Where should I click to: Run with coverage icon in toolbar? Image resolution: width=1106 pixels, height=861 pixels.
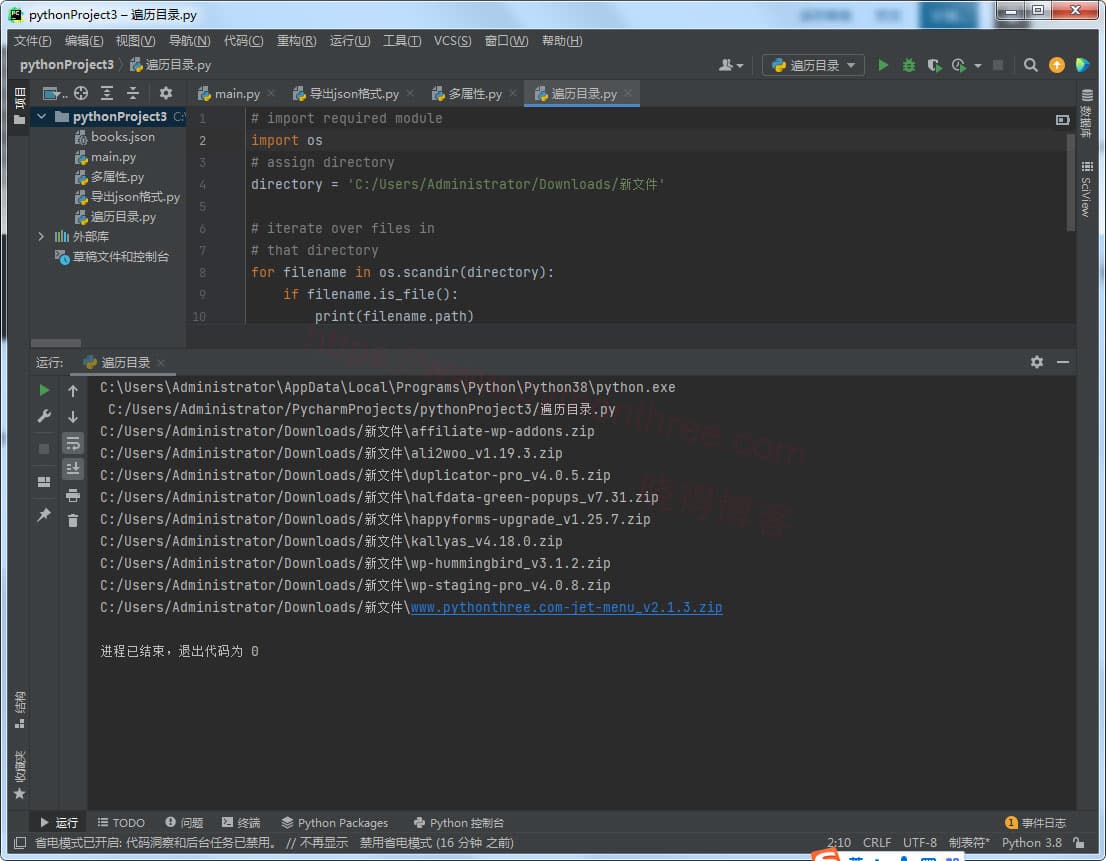click(x=934, y=65)
